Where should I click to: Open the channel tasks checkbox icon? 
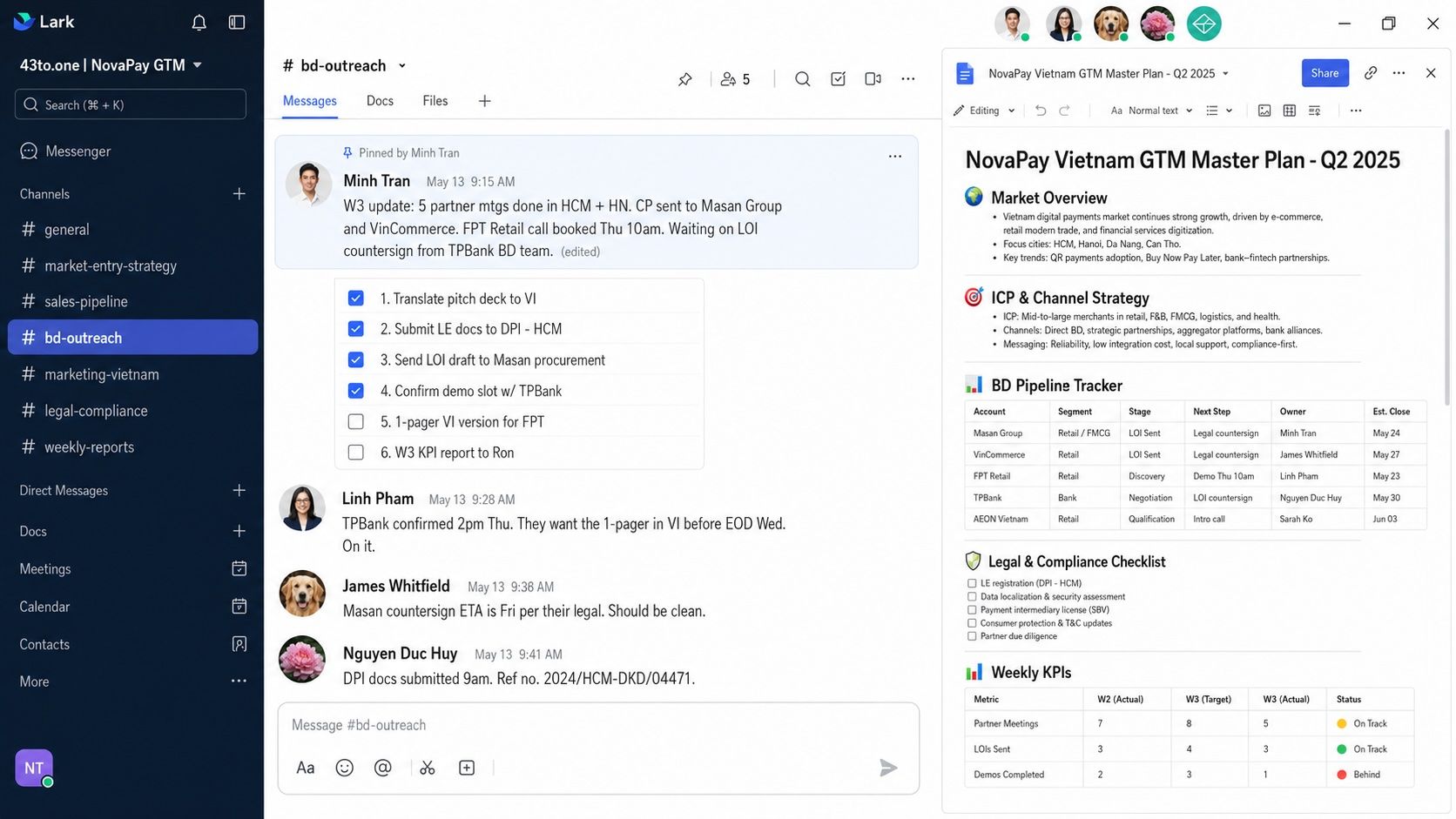click(x=838, y=79)
